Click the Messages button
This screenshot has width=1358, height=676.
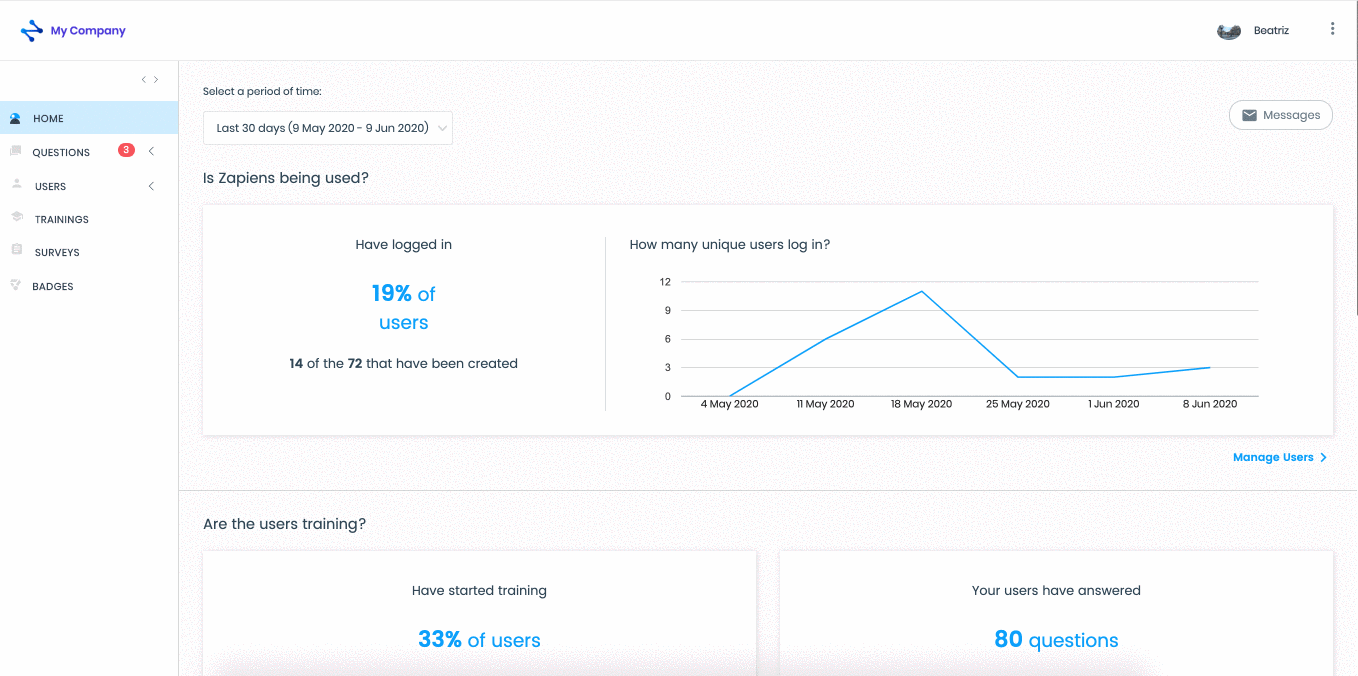click(1281, 115)
